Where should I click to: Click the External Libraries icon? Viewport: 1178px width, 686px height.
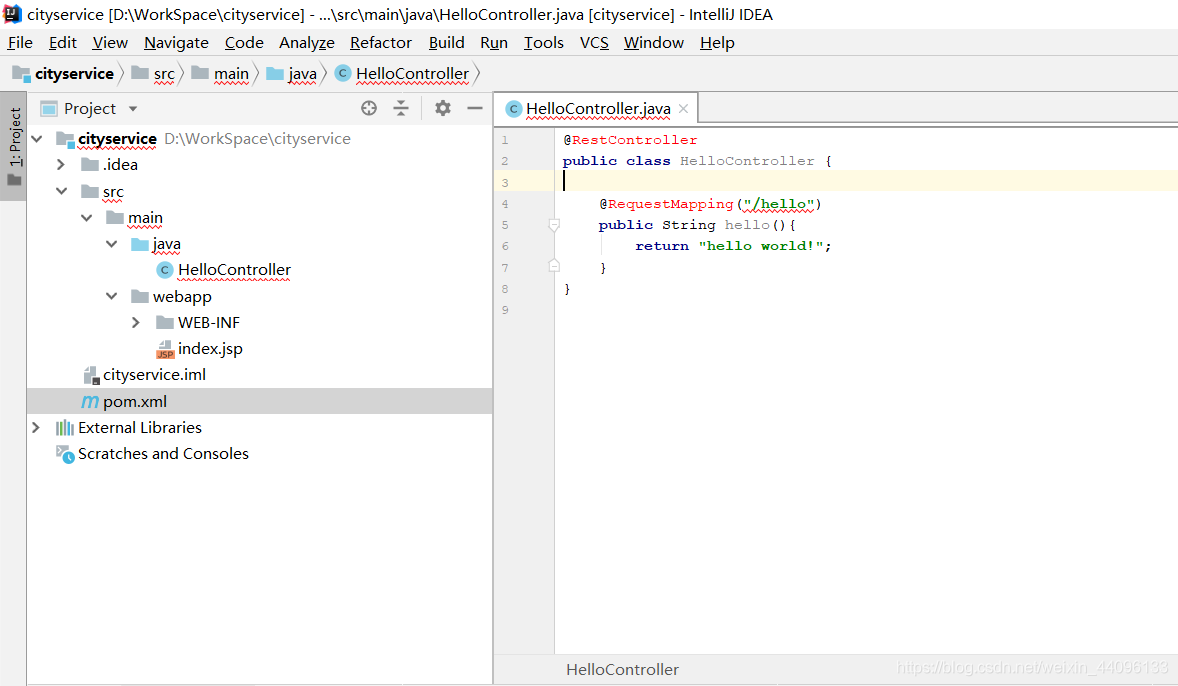pos(65,428)
